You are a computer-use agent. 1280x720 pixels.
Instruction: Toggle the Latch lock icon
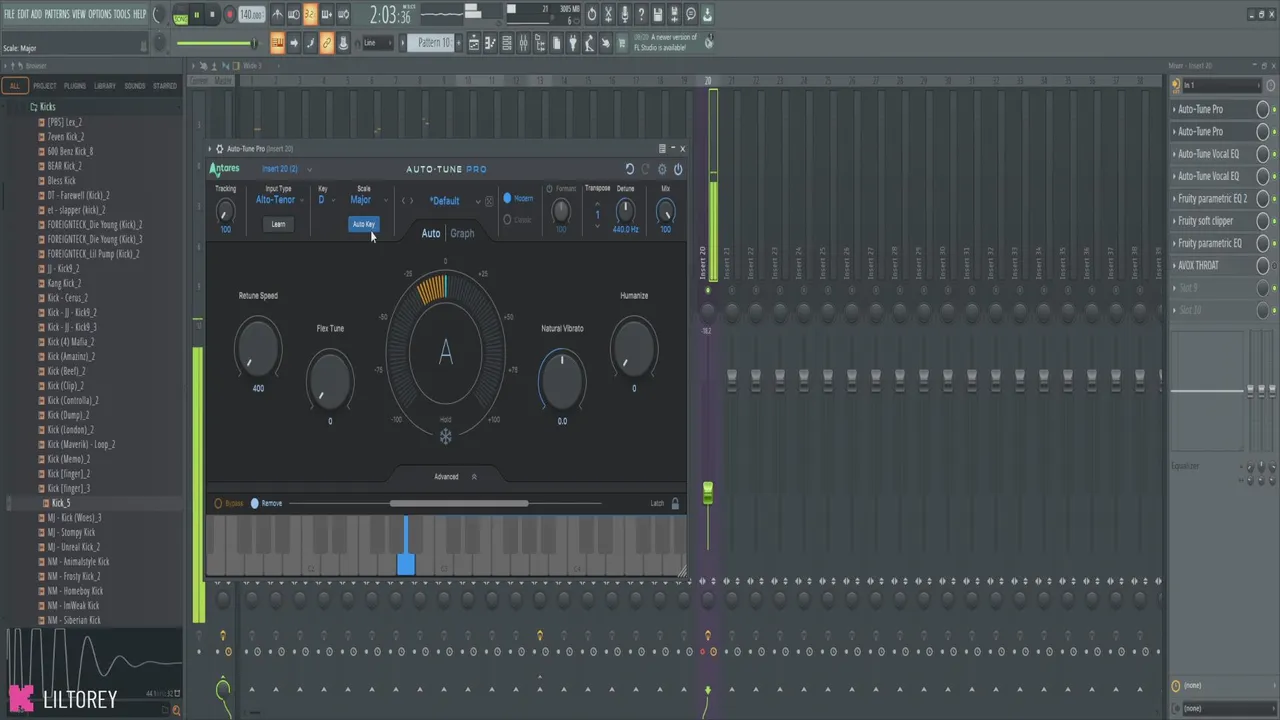pos(675,503)
